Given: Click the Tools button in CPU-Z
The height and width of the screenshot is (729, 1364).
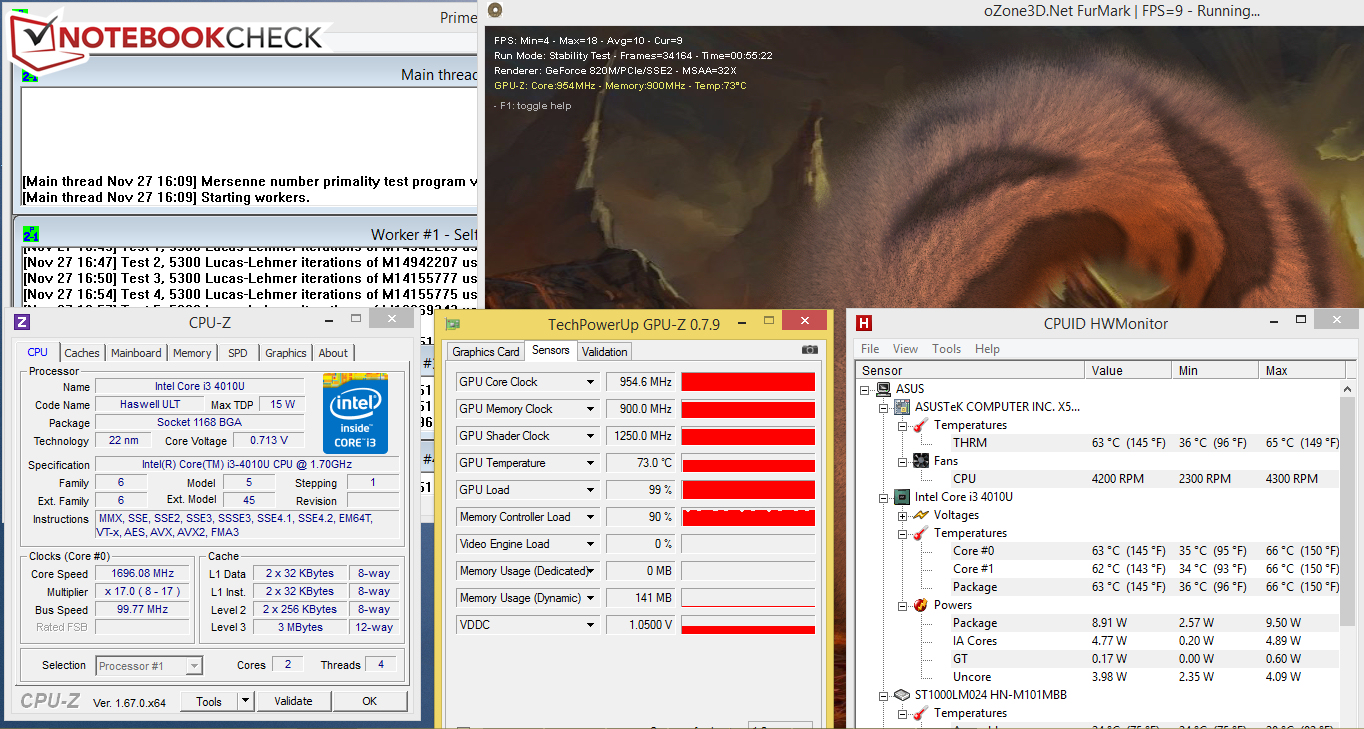Looking at the screenshot, I should (x=209, y=701).
